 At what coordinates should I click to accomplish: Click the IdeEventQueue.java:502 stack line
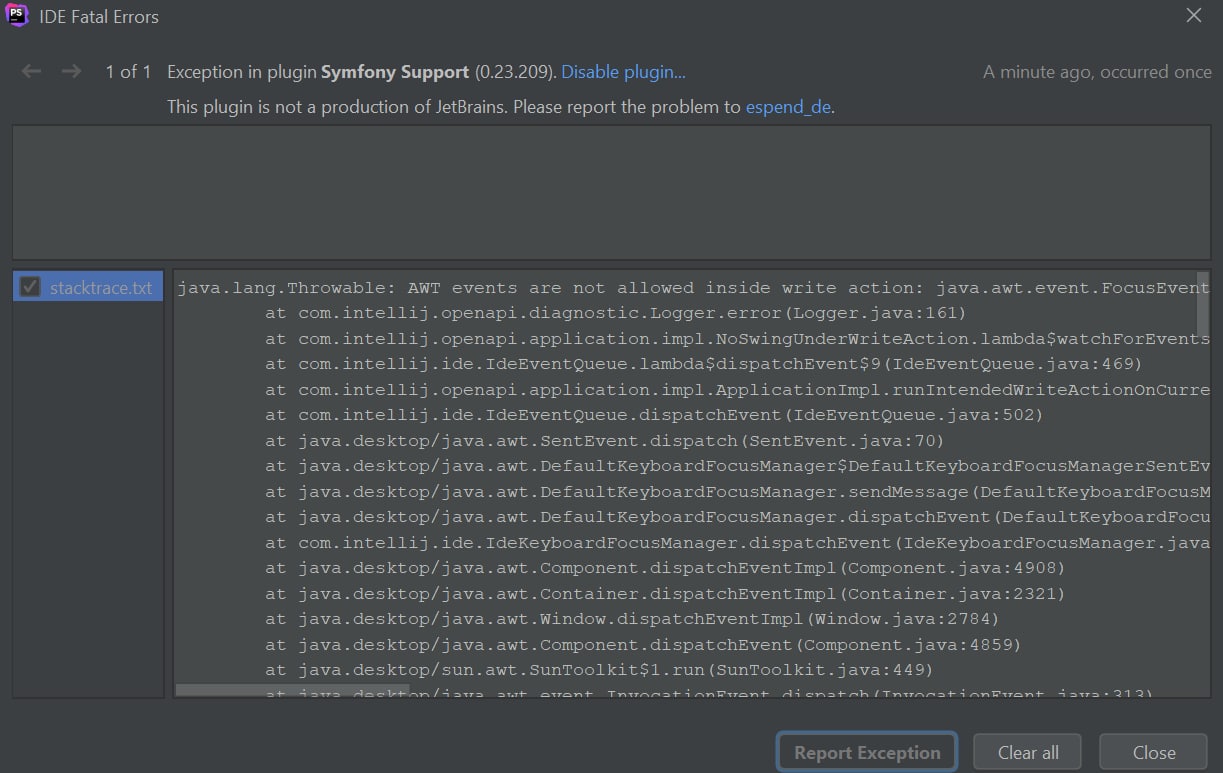pos(655,415)
